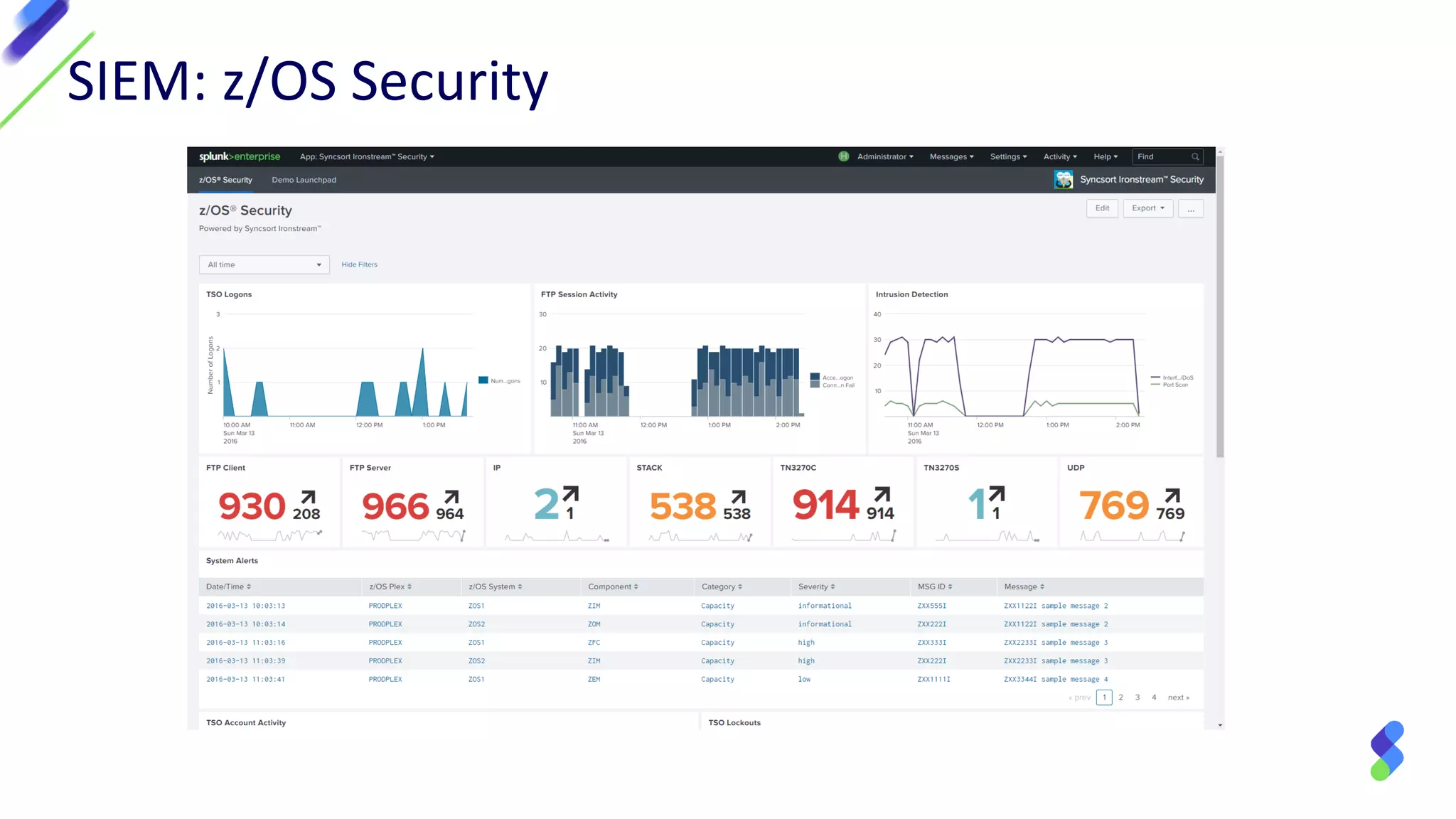Sort by z/OS System column
1456x819 pixels.
coord(495,587)
